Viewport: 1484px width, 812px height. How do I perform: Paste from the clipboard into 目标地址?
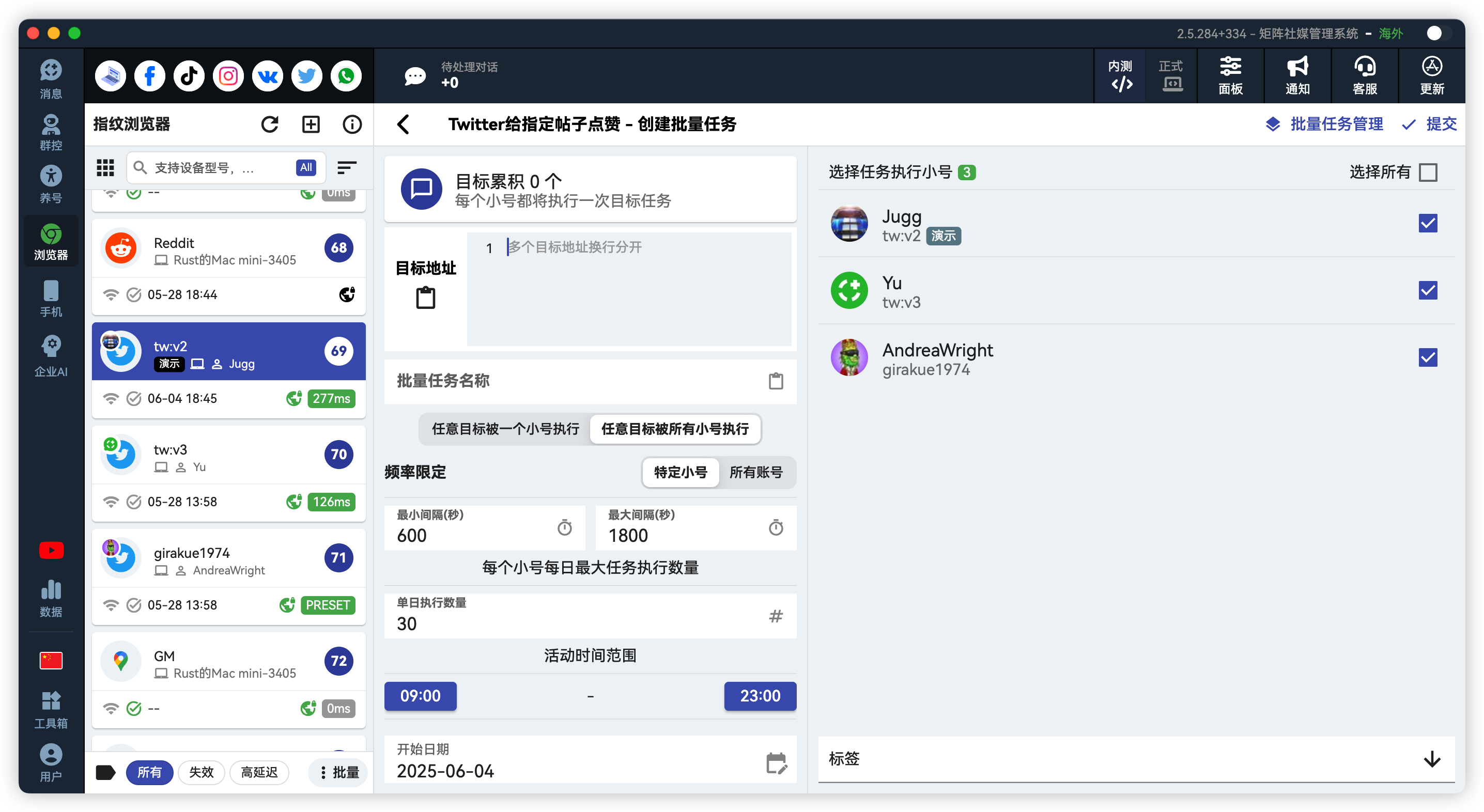click(425, 298)
